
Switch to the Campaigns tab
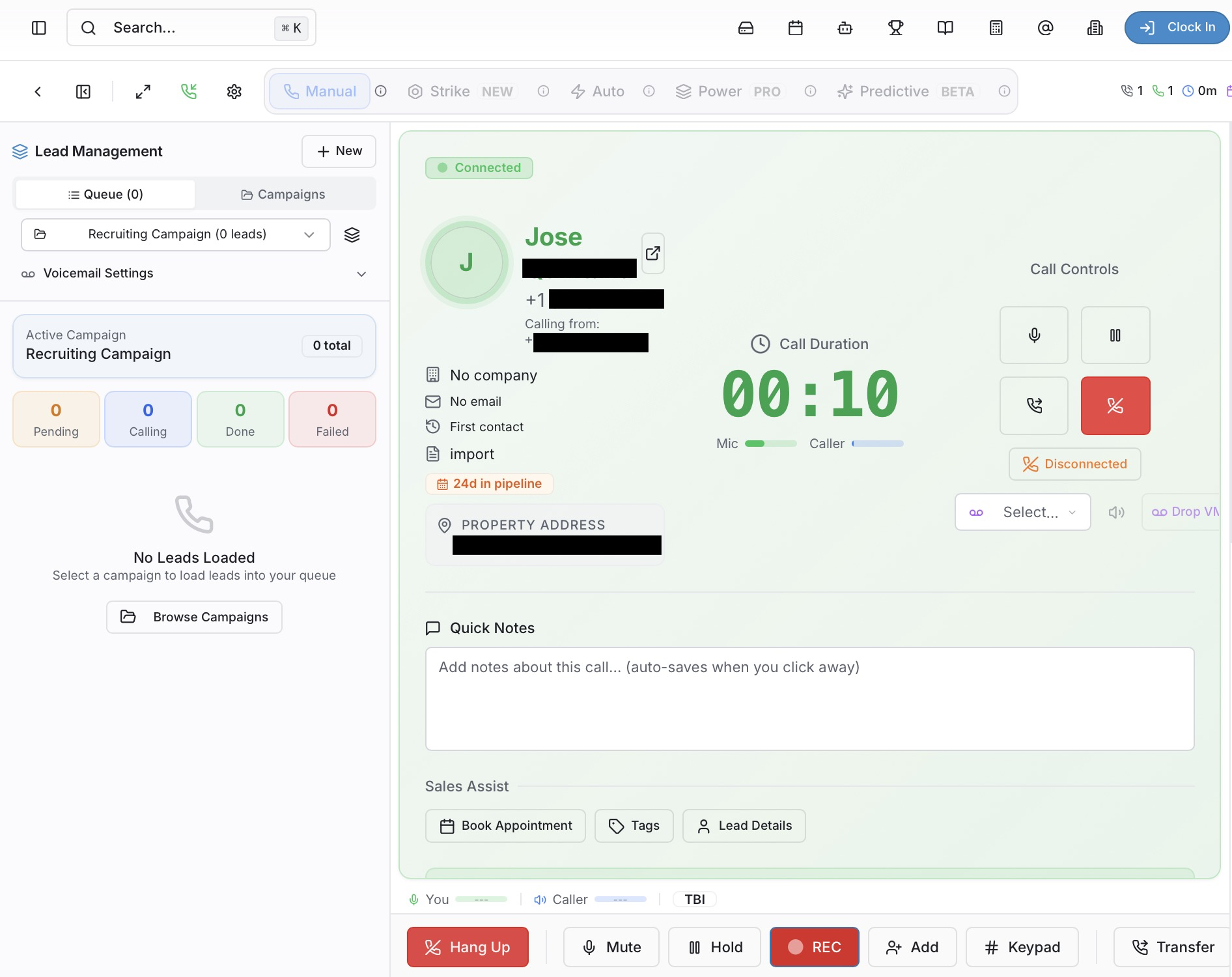(x=285, y=193)
